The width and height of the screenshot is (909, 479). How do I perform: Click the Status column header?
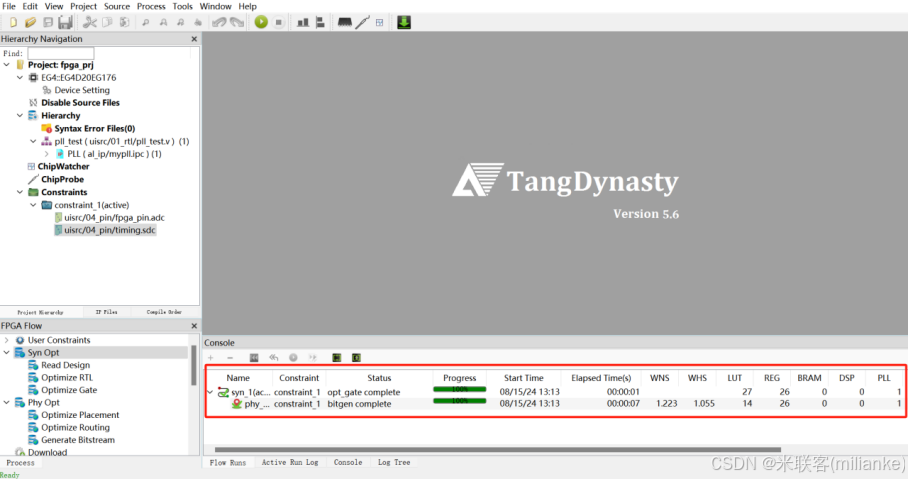379,378
